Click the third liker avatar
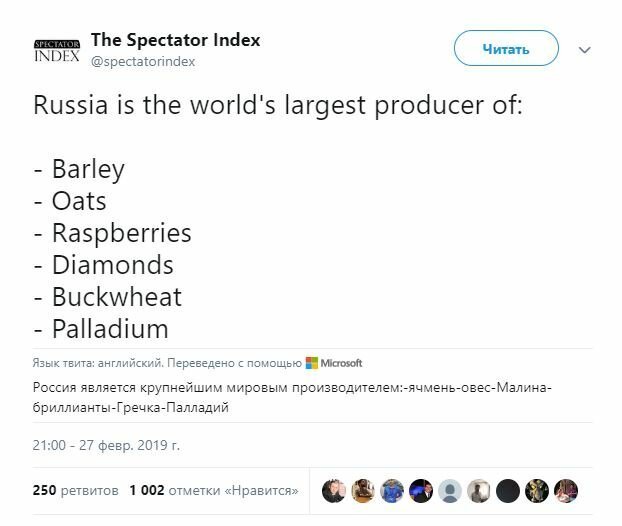622x526 pixels. (392, 490)
